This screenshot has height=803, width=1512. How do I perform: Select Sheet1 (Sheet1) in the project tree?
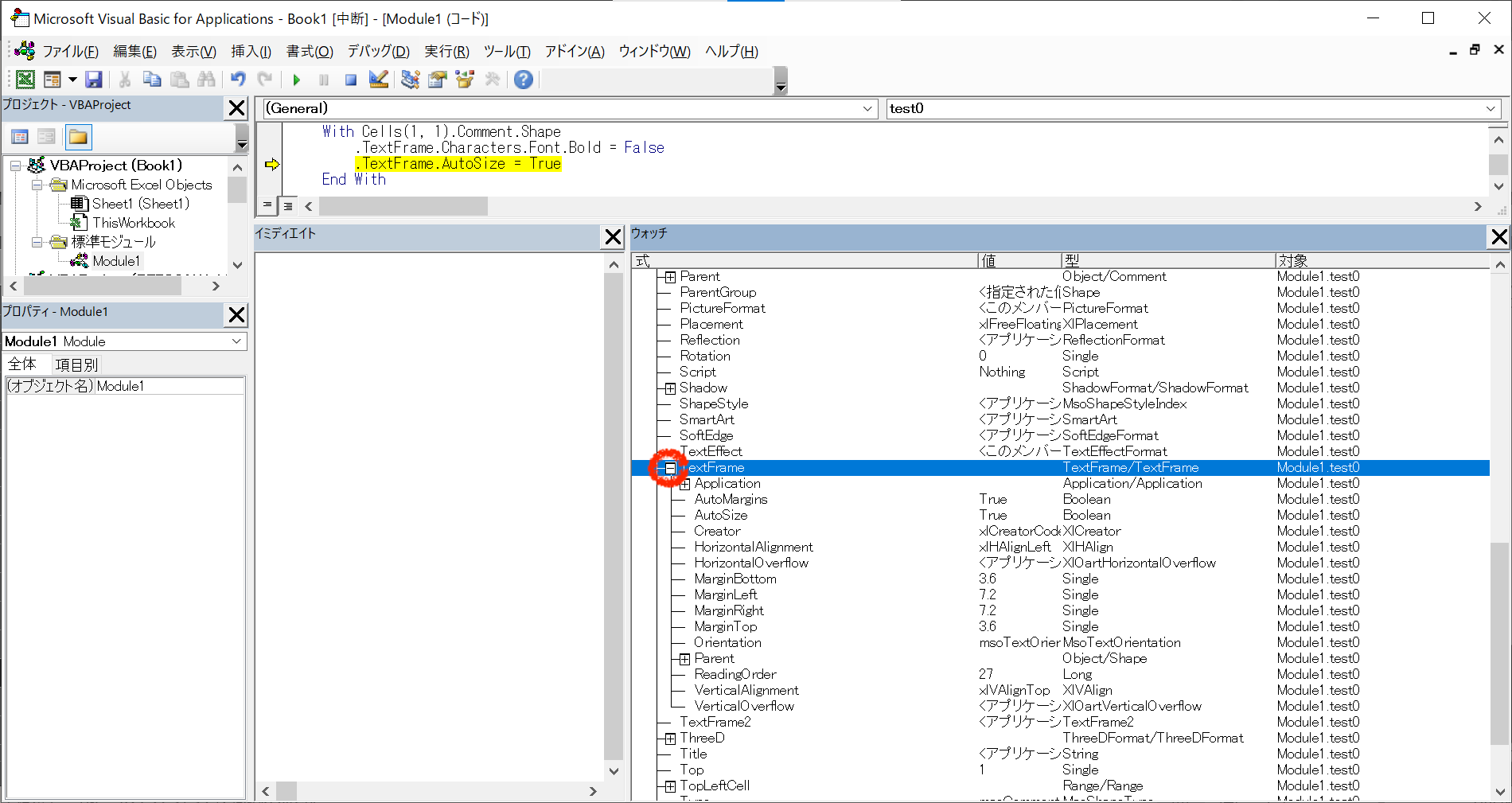[x=141, y=204]
